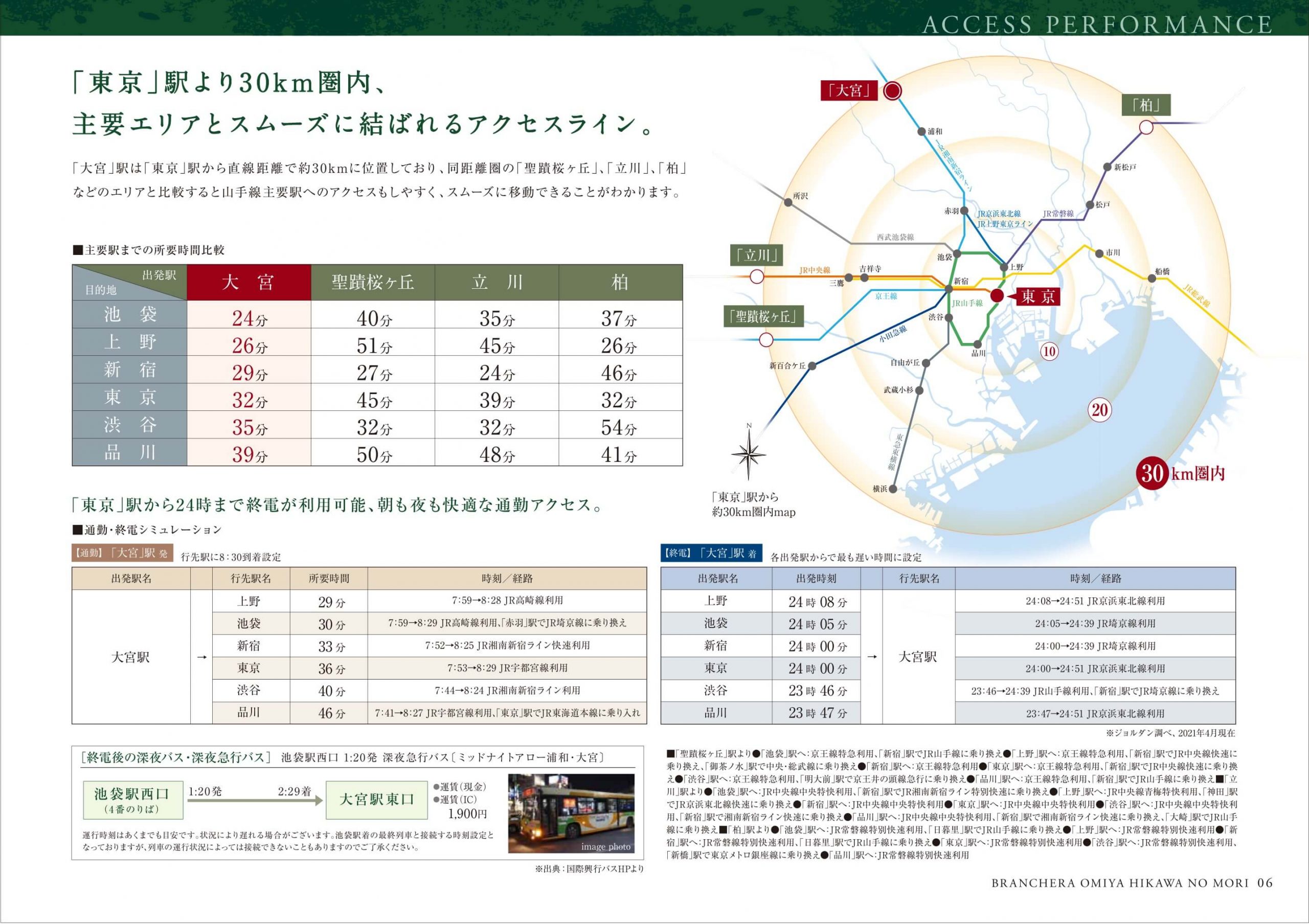Click the red 大宮 column header in comparison table
The image size is (1309, 924).
tap(249, 282)
